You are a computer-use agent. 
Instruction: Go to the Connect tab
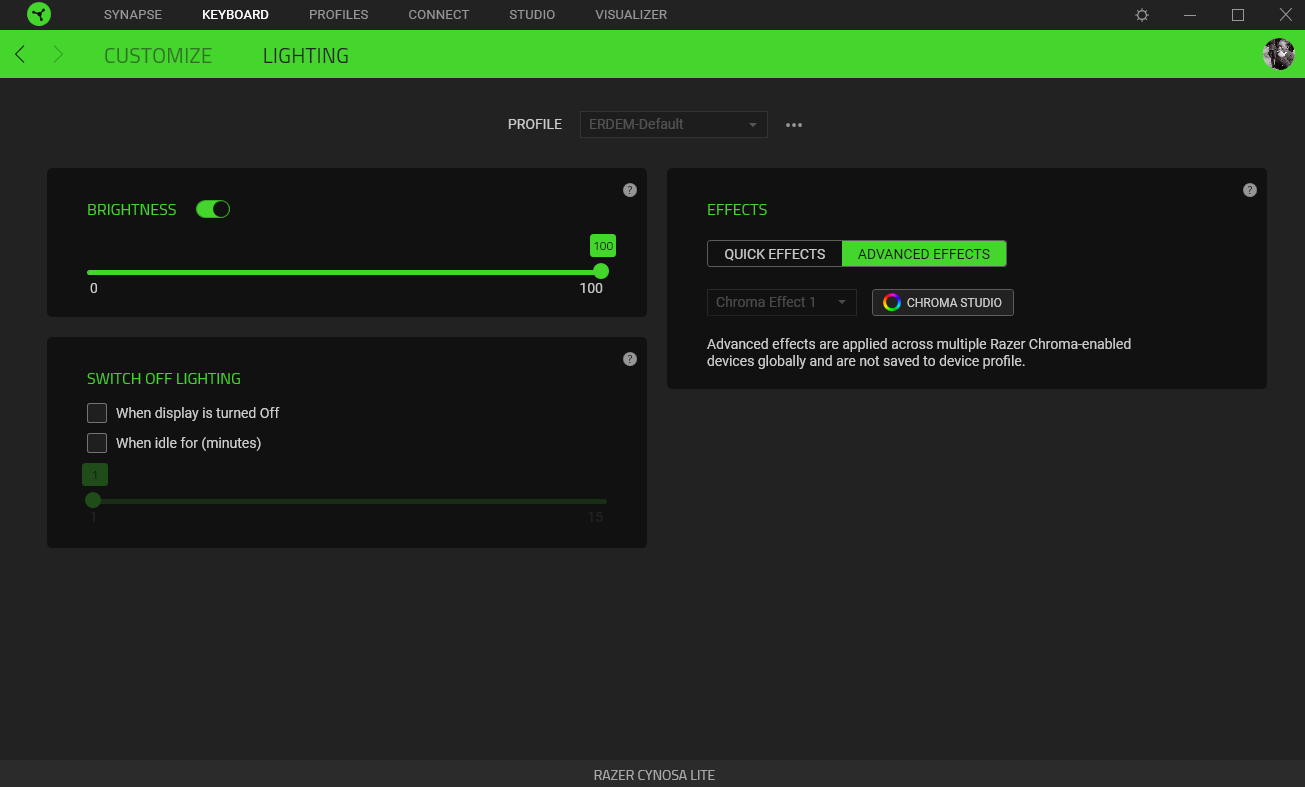pyautogui.click(x=439, y=15)
